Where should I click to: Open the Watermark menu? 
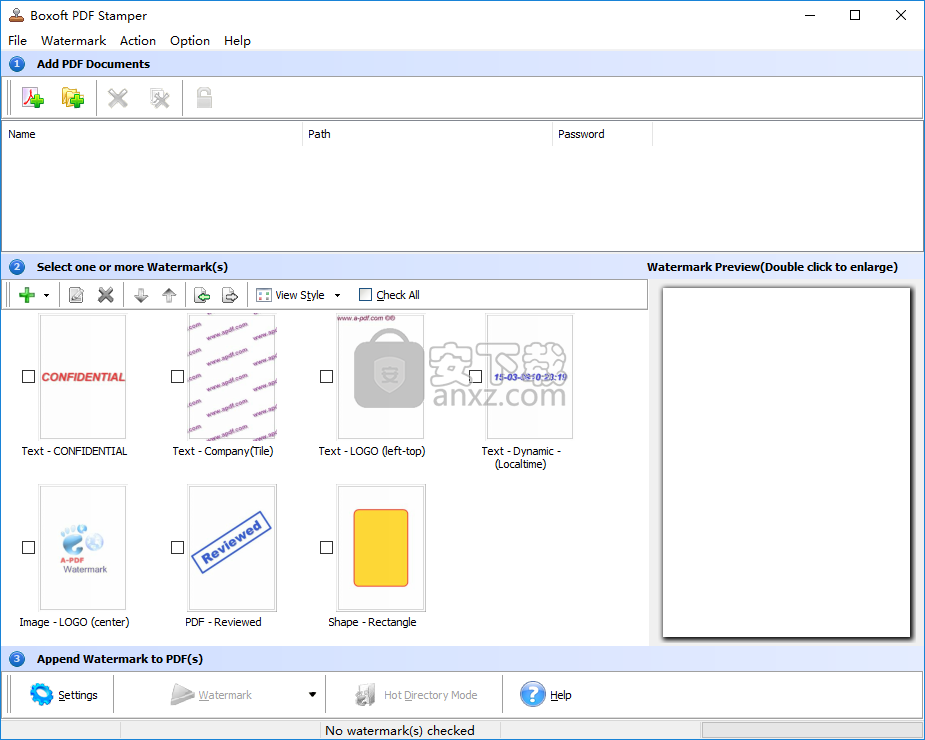(73, 41)
